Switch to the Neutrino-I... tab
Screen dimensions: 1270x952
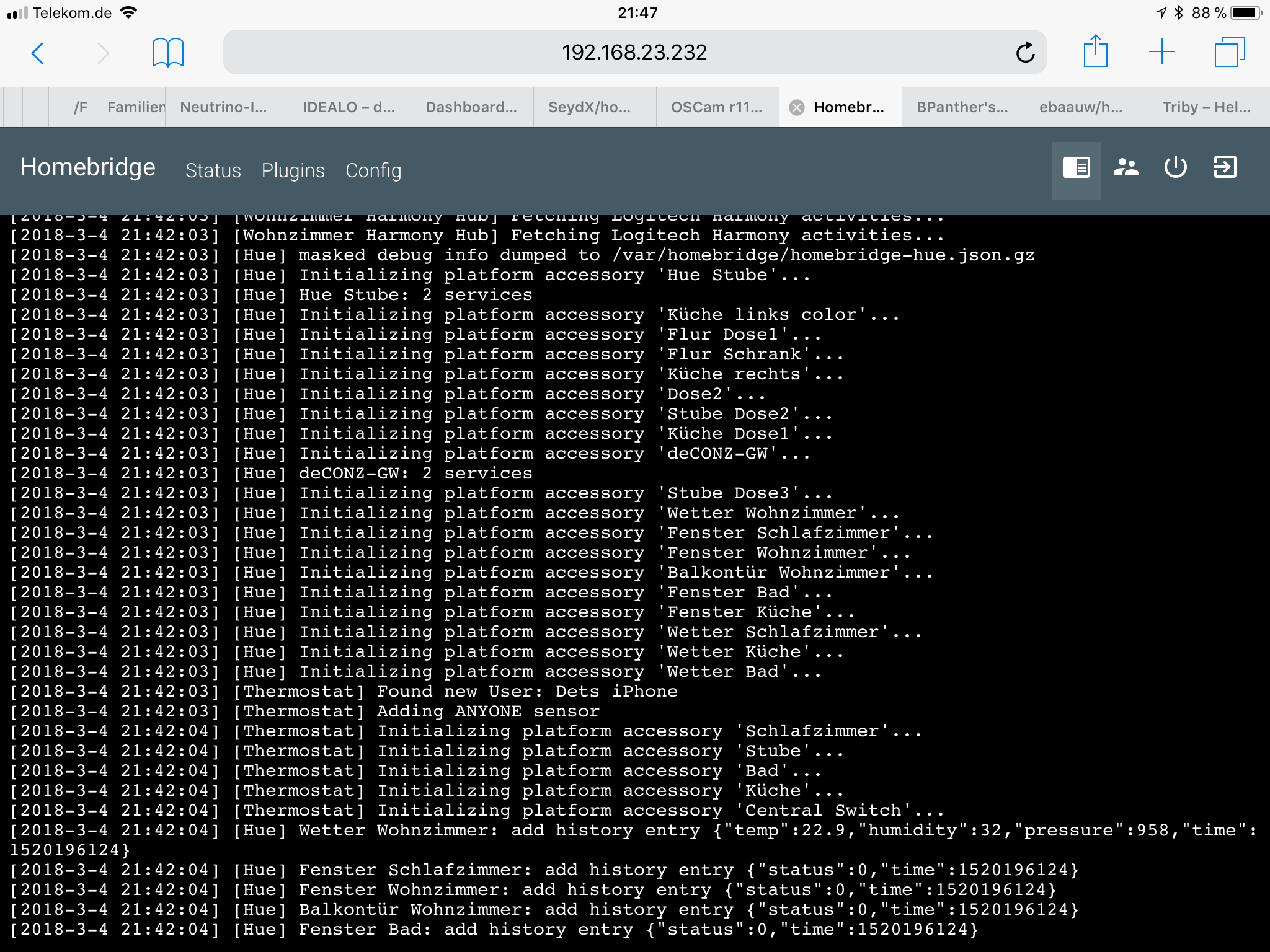click(x=223, y=107)
